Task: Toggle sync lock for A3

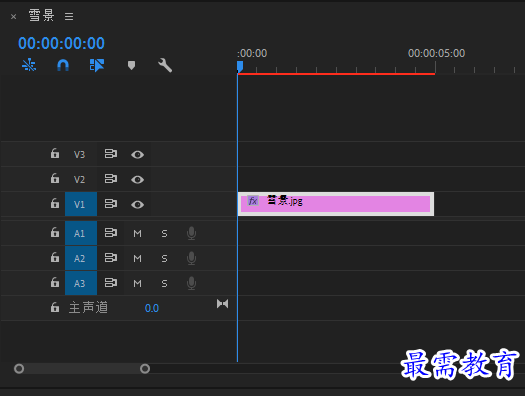Action: pyautogui.click(x=110, y=283)
